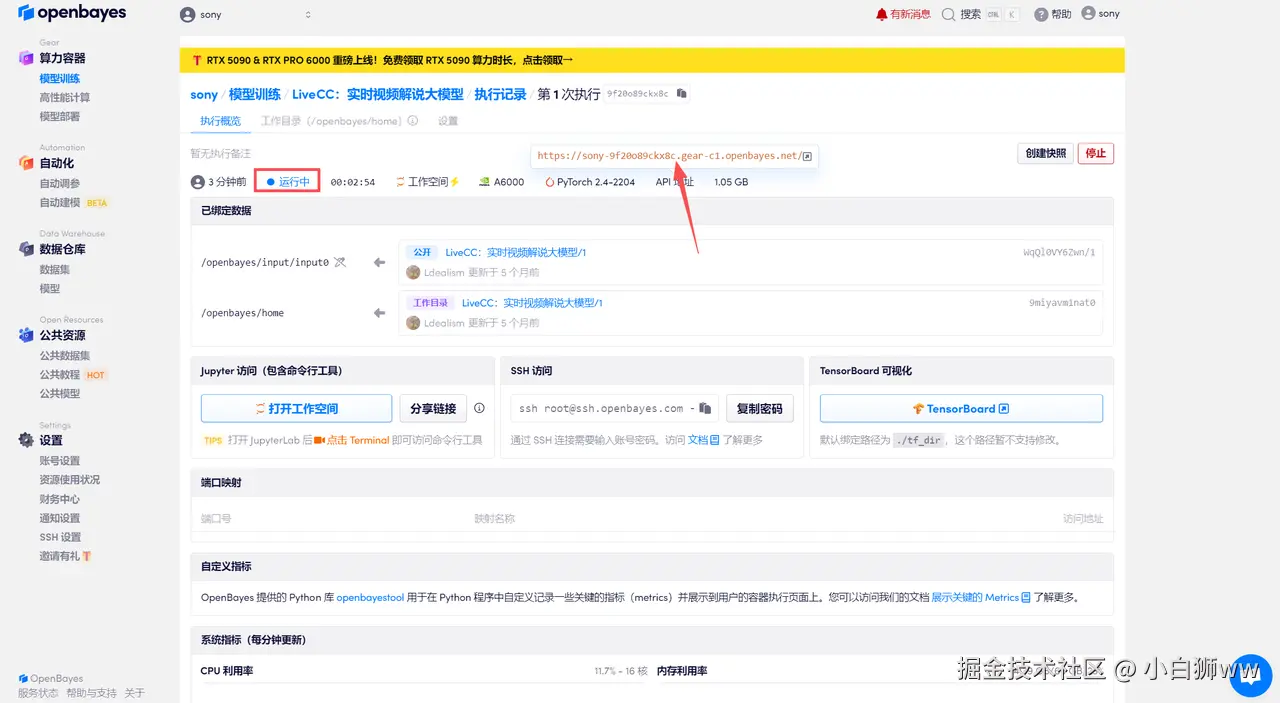Open 模型 under 数据仓库
1280x703 pixels.
[x=50, y=288]
